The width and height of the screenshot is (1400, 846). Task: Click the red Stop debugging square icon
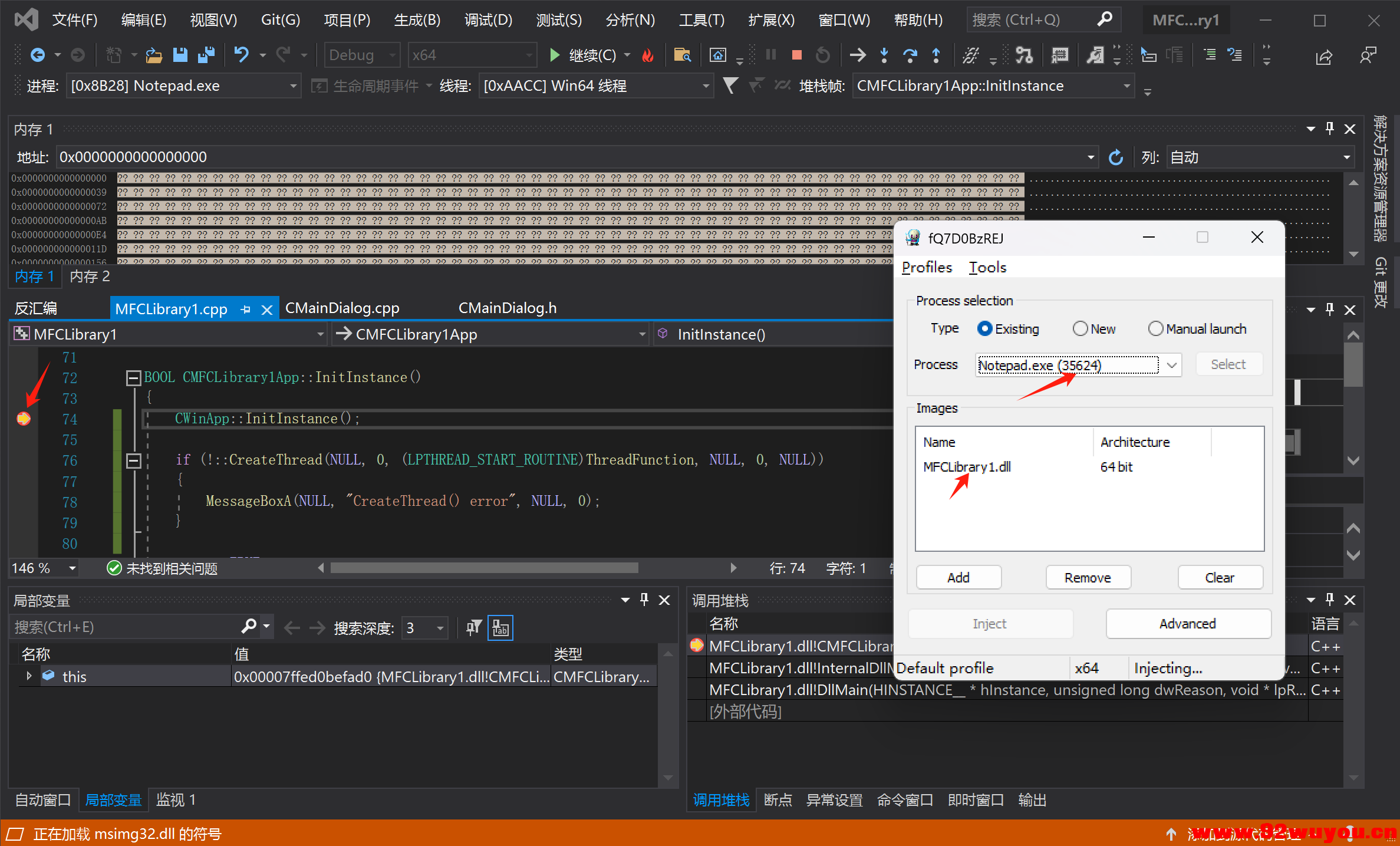(x=796, y=55)
